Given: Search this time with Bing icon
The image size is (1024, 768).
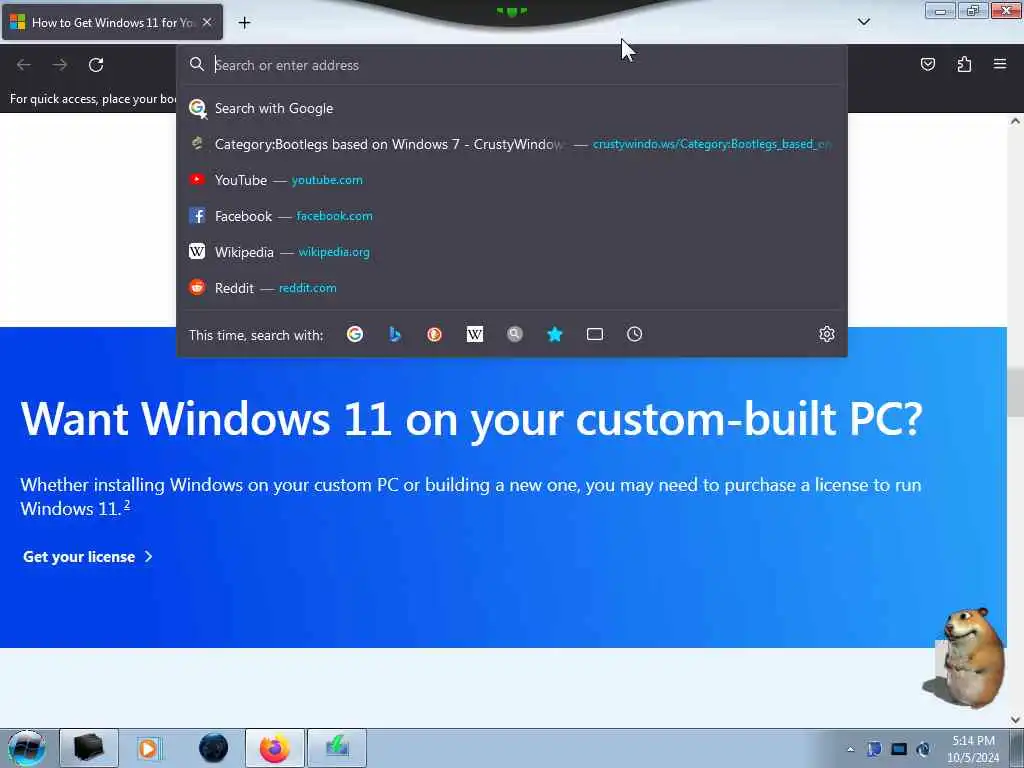Looking at the screenshot, I should click(x=394, y=334).
